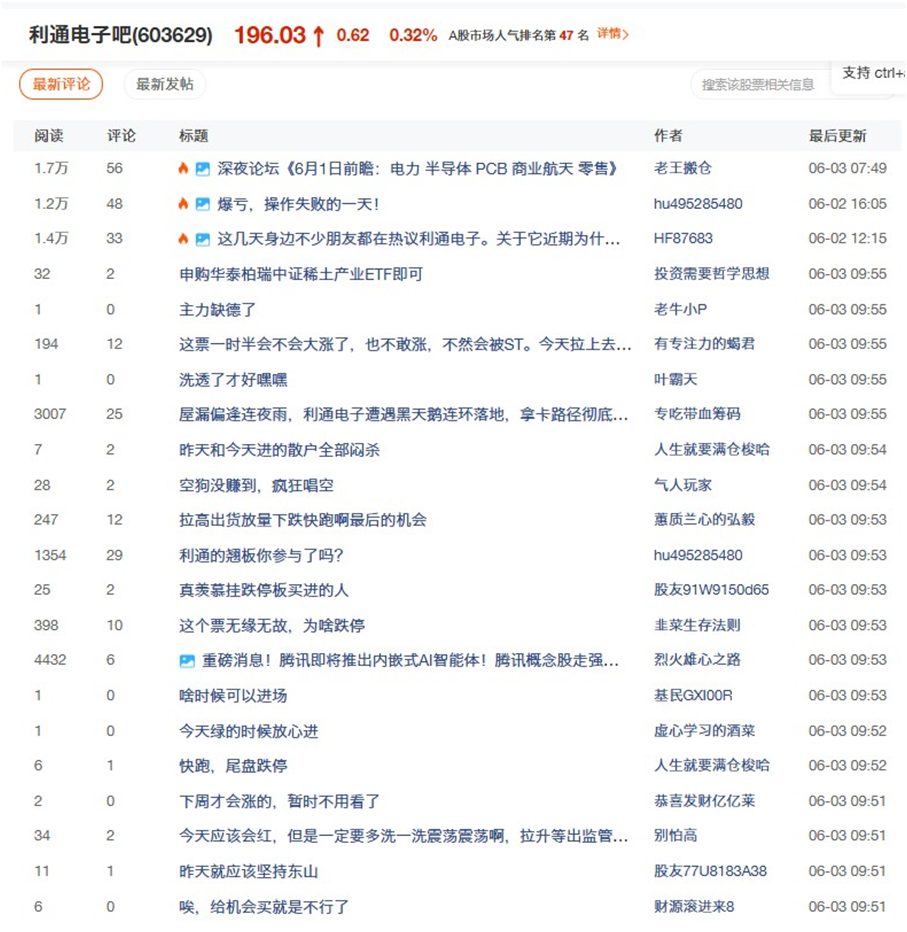The width and height of the screenshot is (907, 932).
Task: Open author profile 基民GXI00R
Action: click(693, 696)
